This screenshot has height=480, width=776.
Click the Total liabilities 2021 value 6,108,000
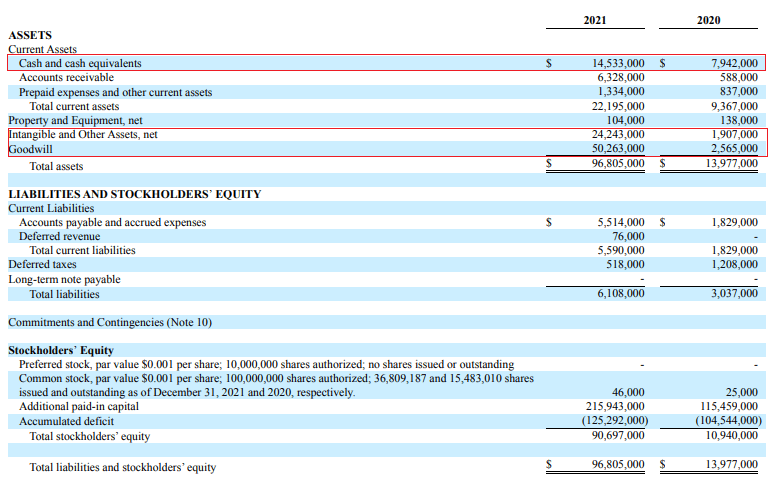[x=621, y=293]
